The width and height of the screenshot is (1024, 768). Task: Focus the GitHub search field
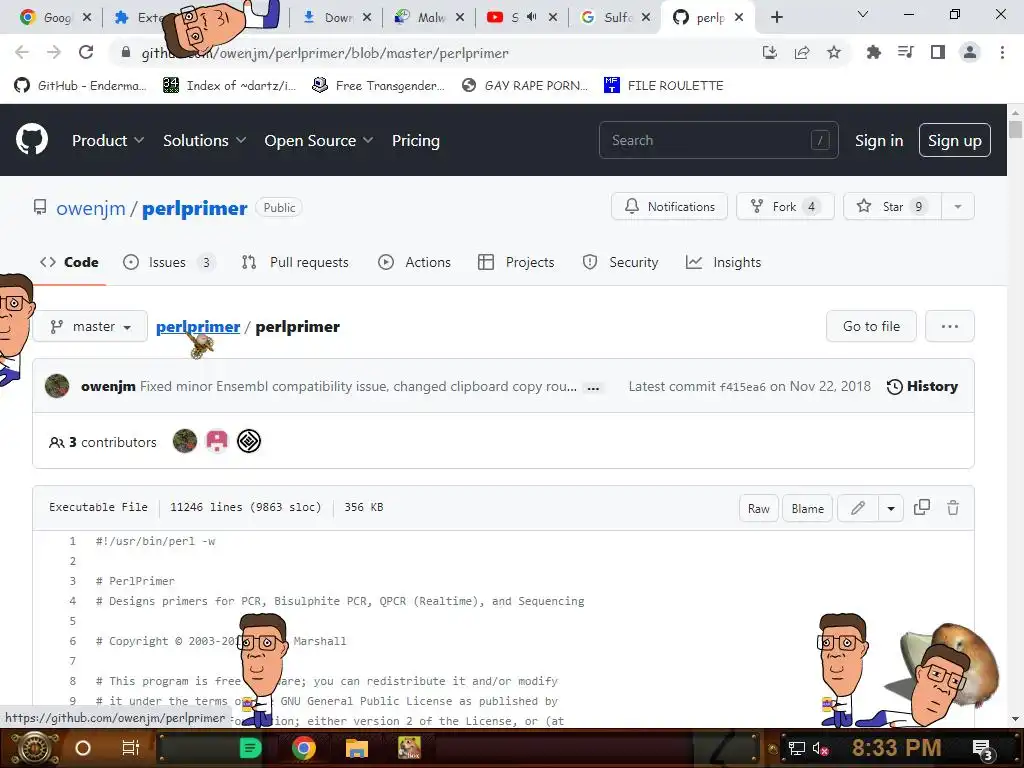718,140
